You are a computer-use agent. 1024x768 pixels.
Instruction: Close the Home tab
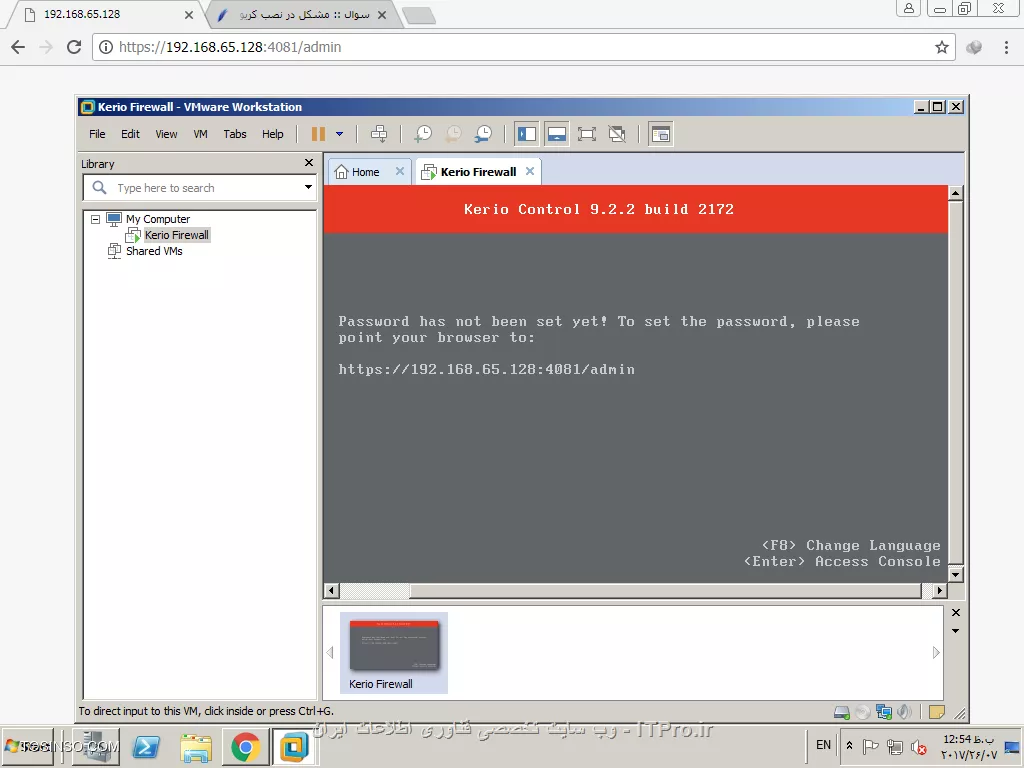(x=400, y=171)
